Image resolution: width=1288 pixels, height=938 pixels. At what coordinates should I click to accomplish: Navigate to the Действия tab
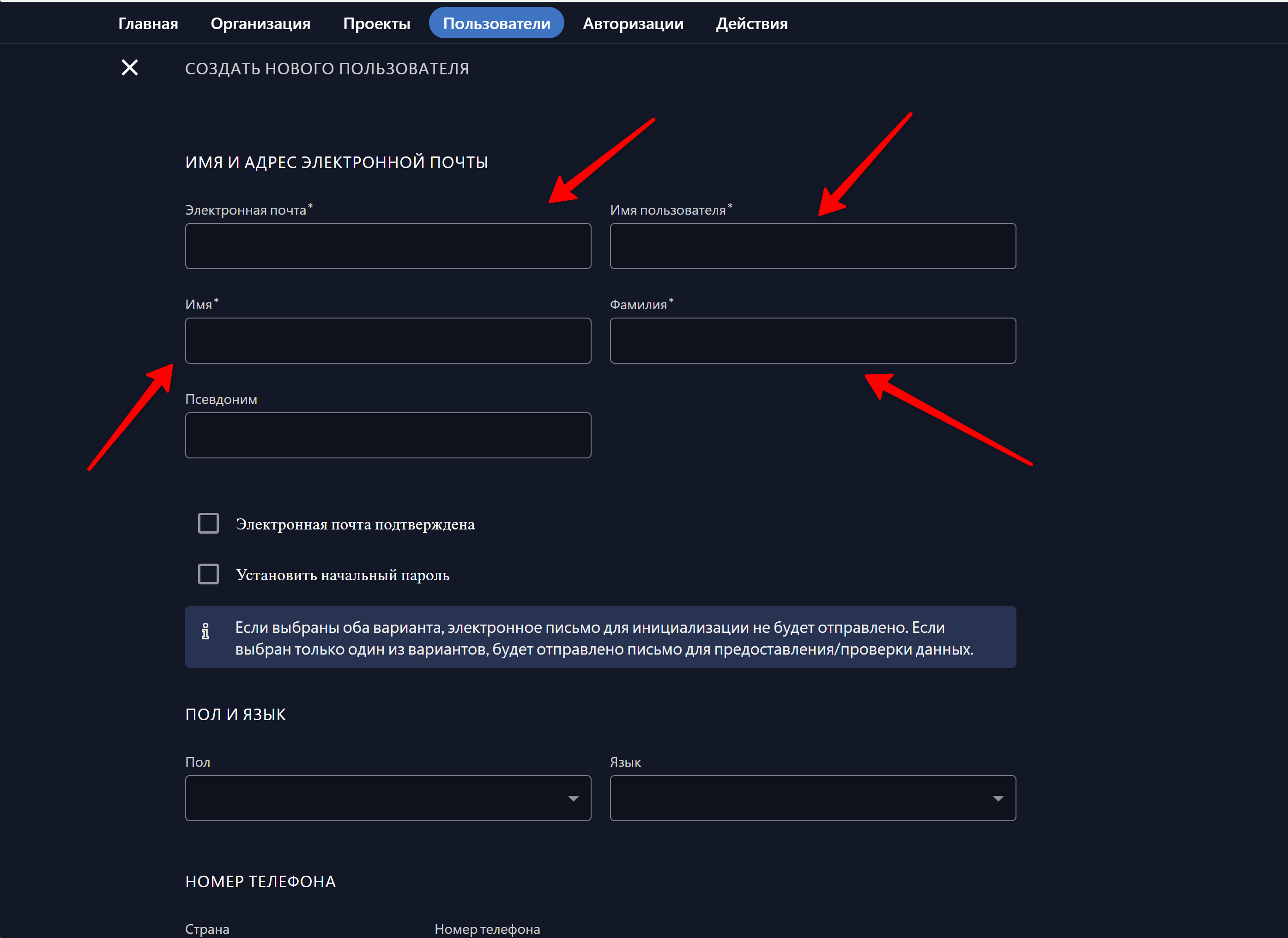pos(751,23)
